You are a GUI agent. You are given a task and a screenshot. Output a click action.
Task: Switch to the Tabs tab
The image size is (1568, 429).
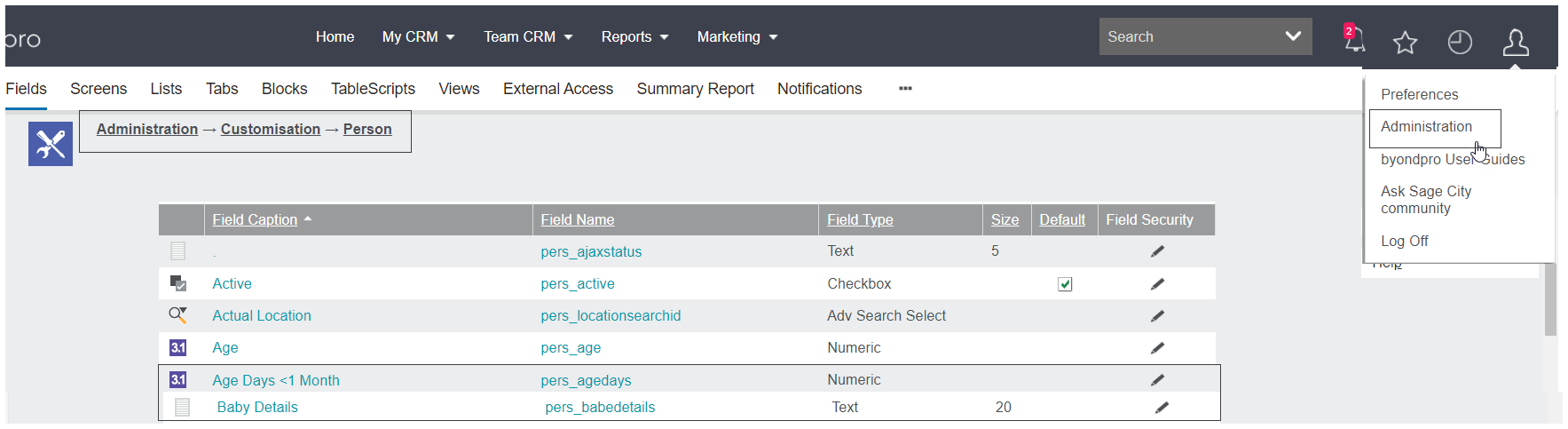(x=222, y=89)
